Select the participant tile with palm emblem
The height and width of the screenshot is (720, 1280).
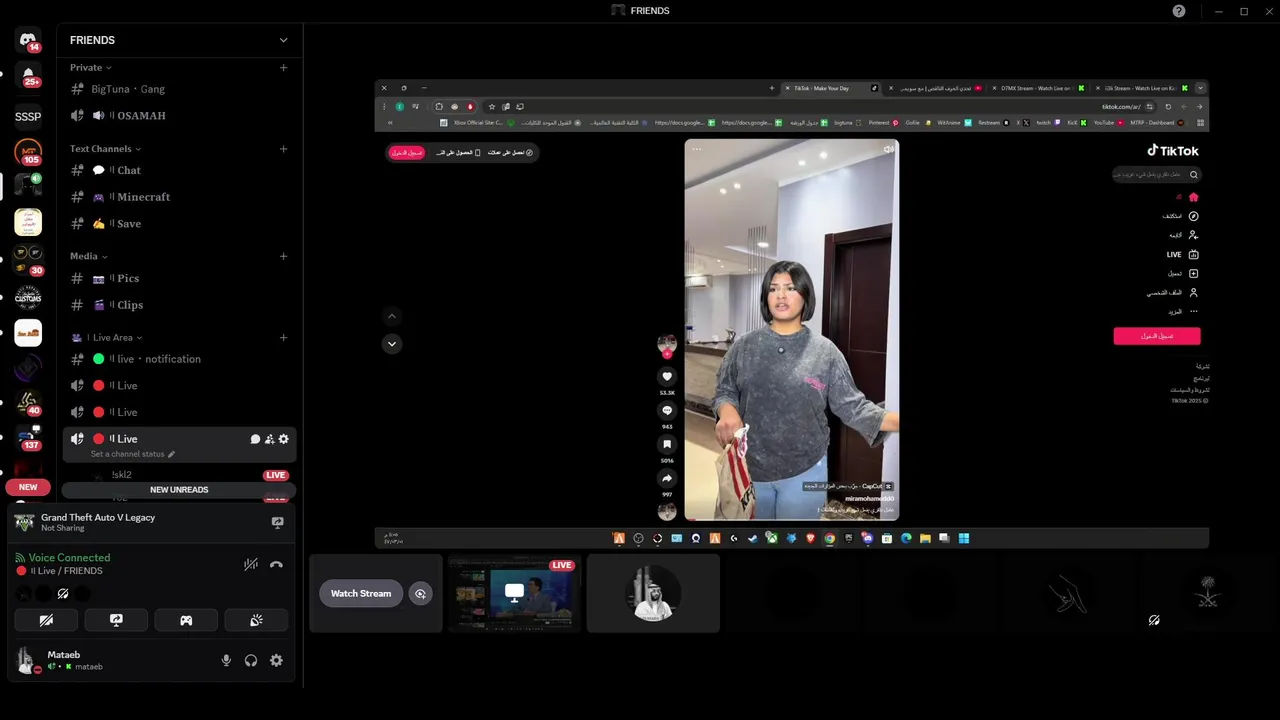1207,594
